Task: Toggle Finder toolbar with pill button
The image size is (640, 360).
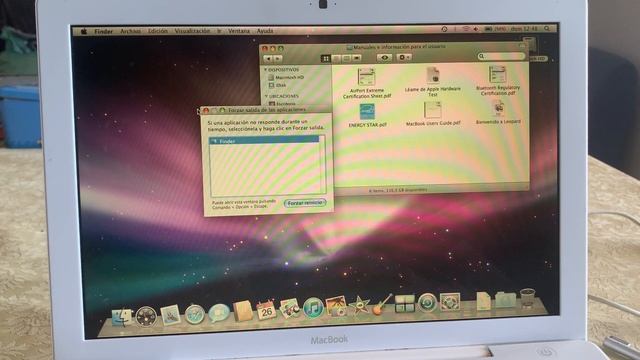Action: (522, 46)
